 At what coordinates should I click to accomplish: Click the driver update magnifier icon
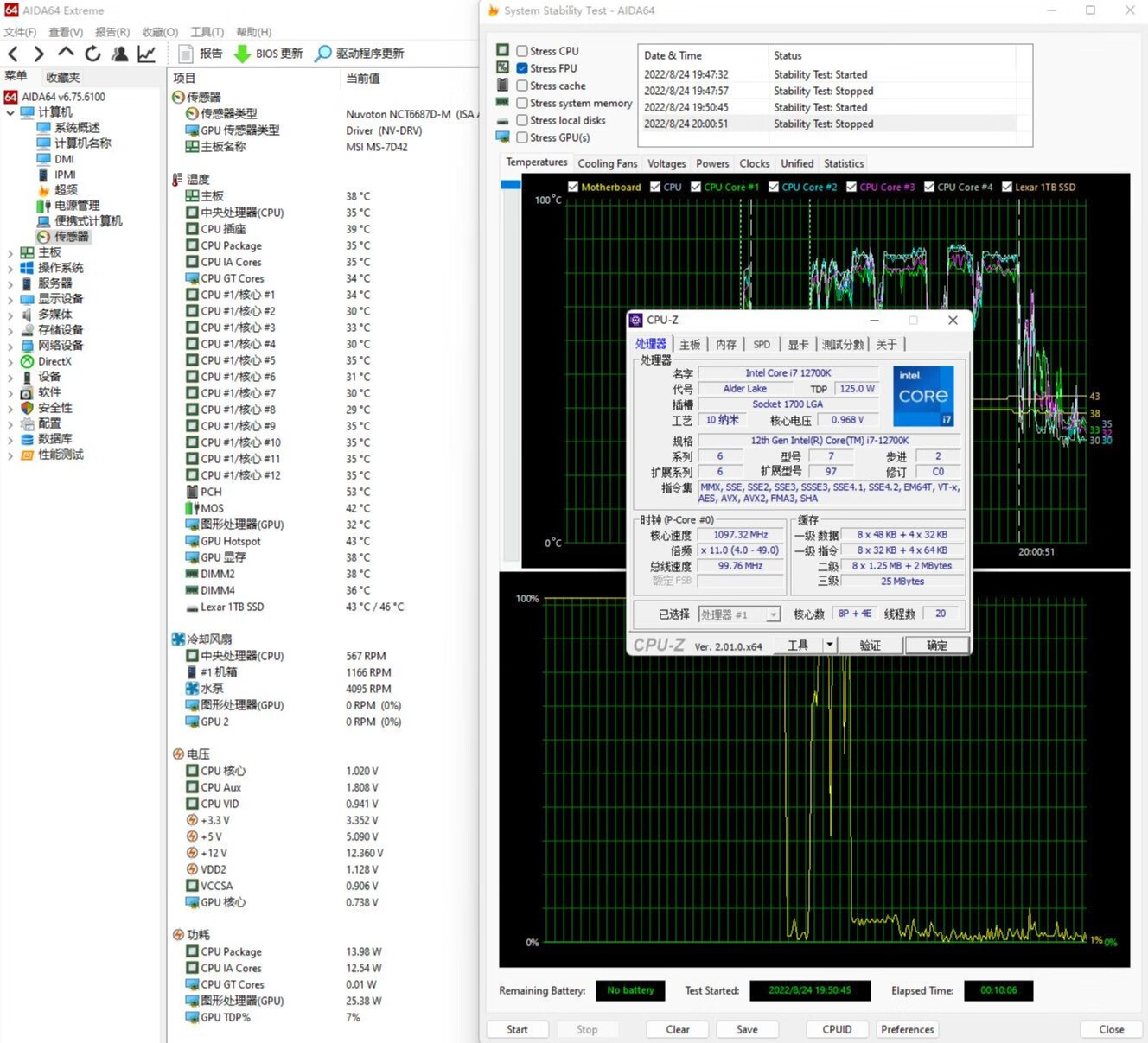tap(322, 54)
